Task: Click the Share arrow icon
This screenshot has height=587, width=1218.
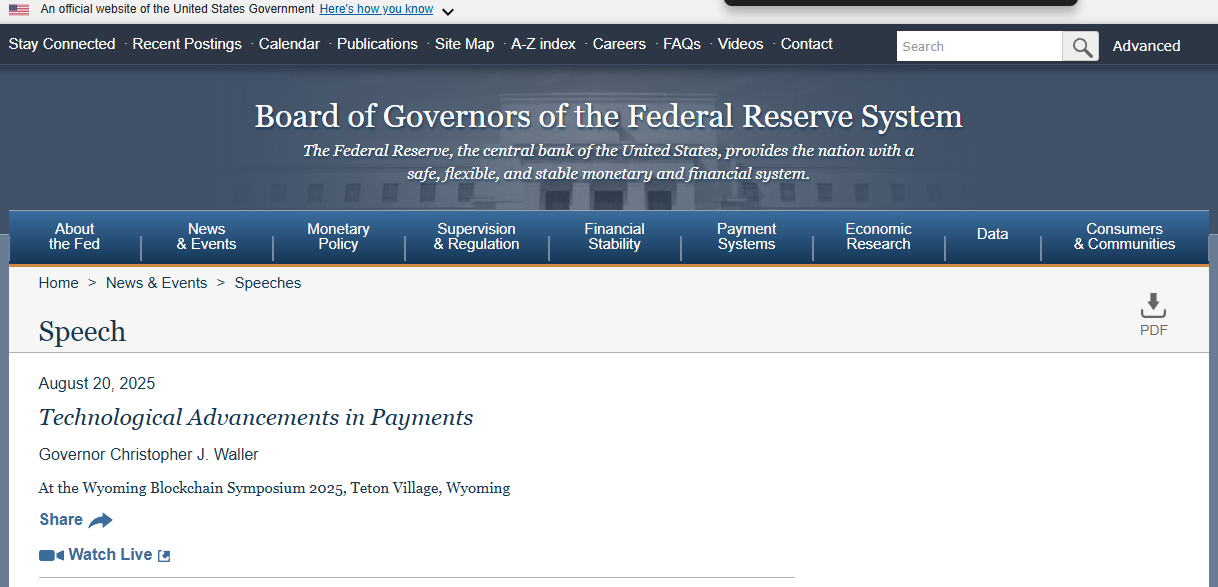Action: (x=100, y=520)
